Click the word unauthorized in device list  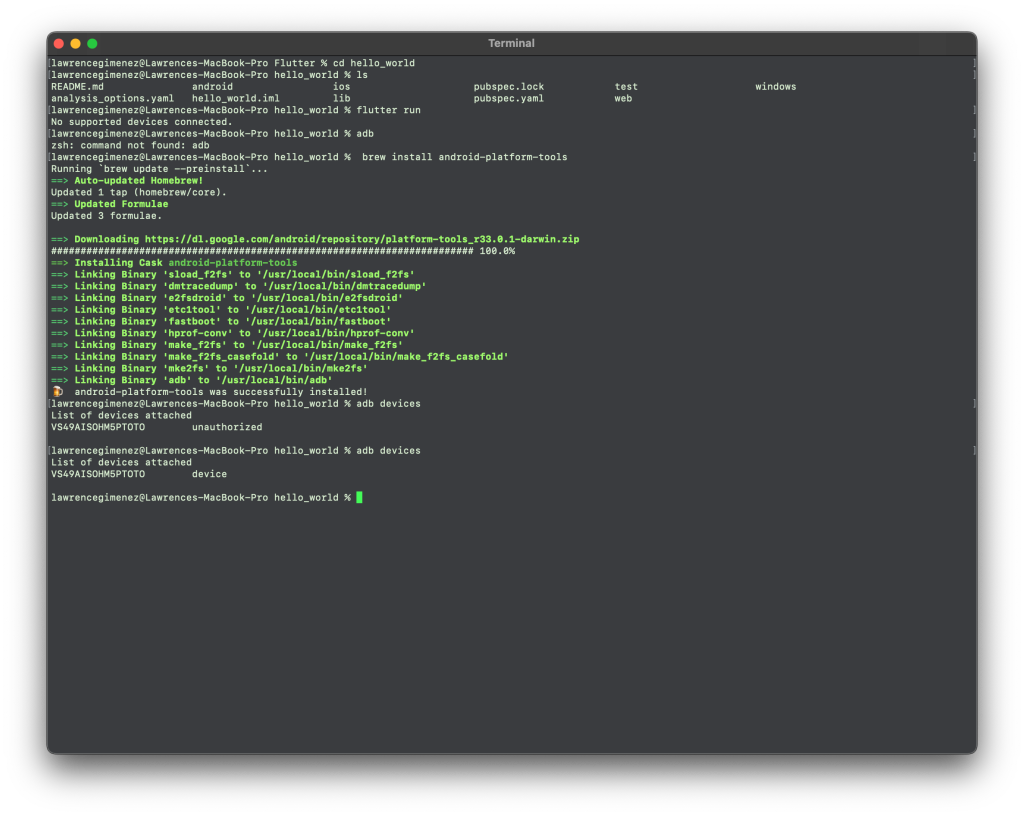[x=227, y=427]
